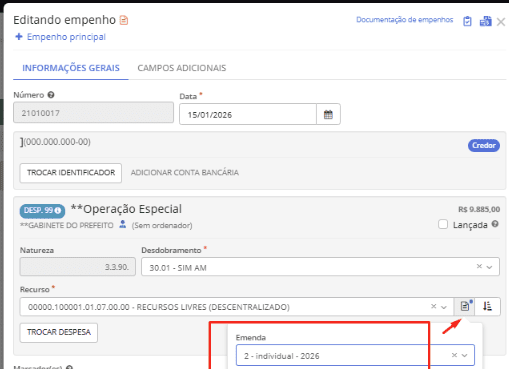
Task: Open the emenda document icon beside Recurso
Action: coord(464,306)
